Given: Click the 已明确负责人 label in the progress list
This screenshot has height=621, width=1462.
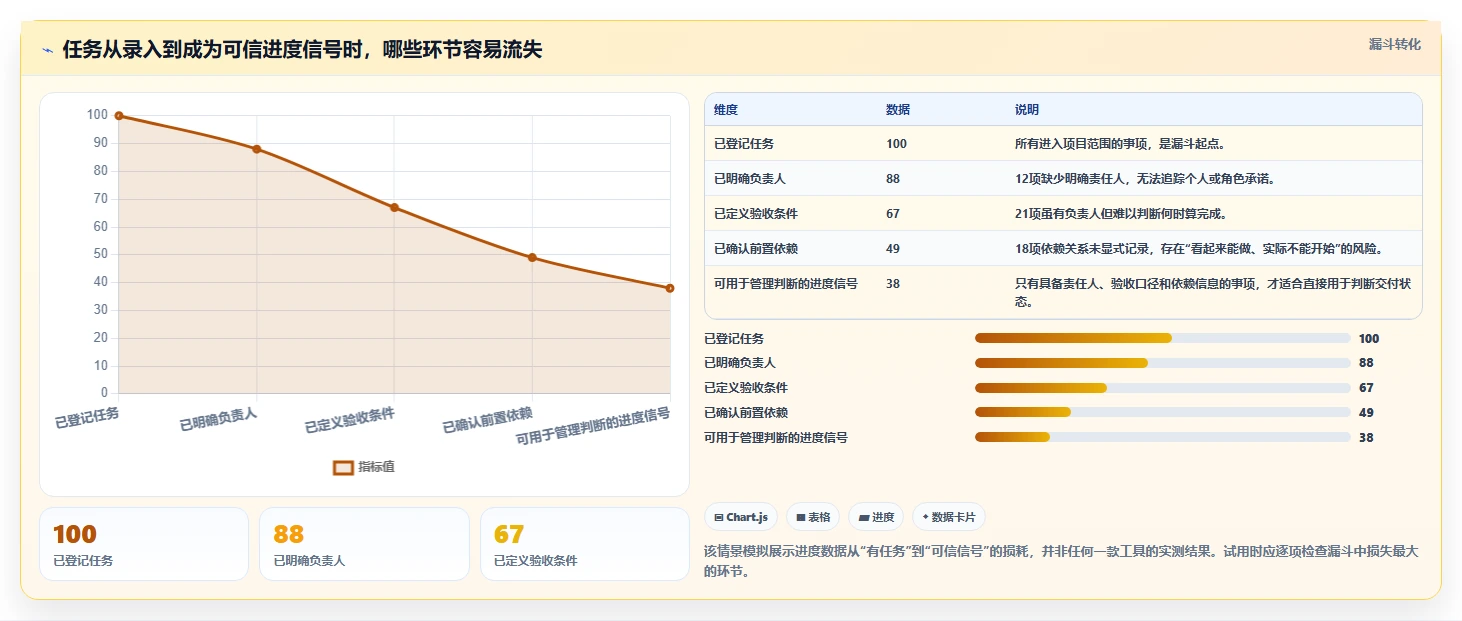Looking at the screenshot, I should 740,363.
